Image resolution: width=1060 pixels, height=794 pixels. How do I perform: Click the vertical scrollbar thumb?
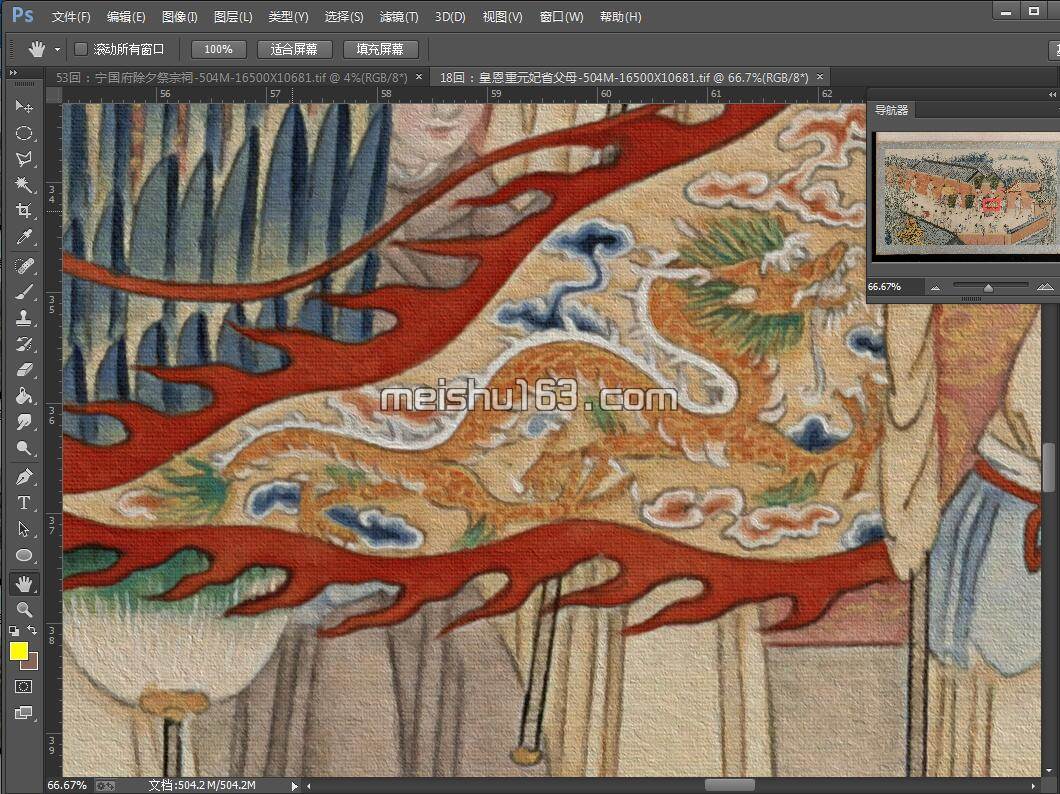pos(1048,468)
